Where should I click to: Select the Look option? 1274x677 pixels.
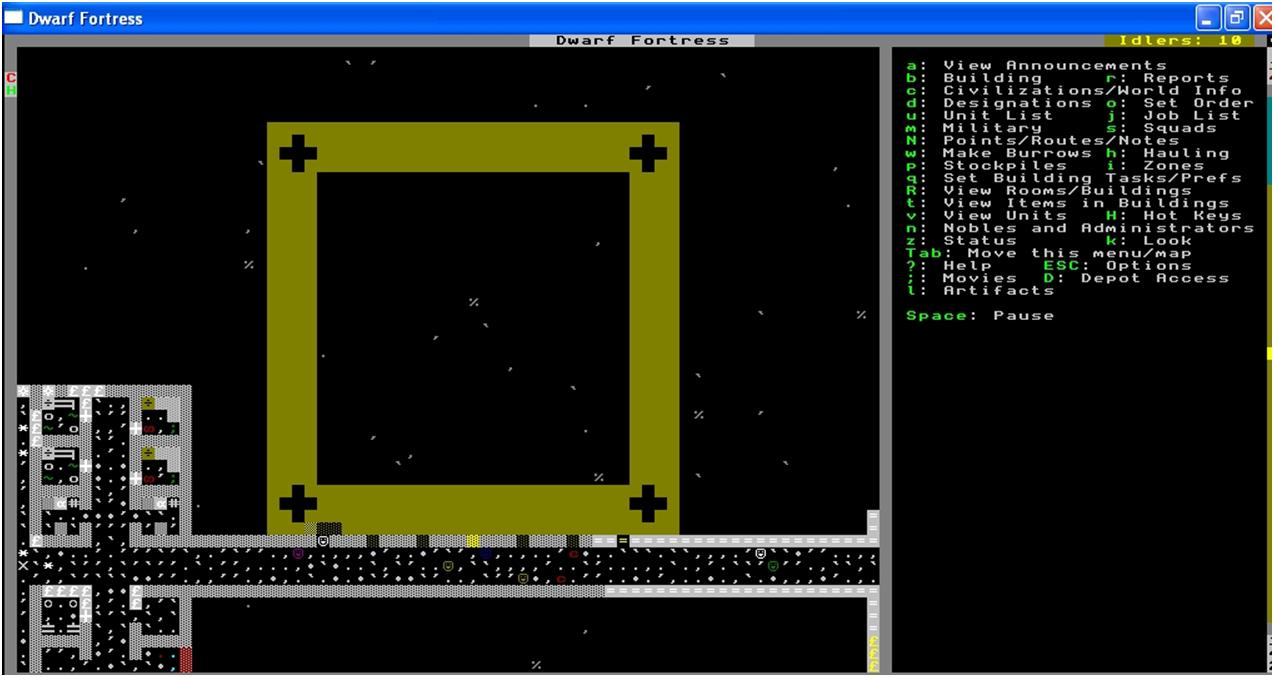1149,241
